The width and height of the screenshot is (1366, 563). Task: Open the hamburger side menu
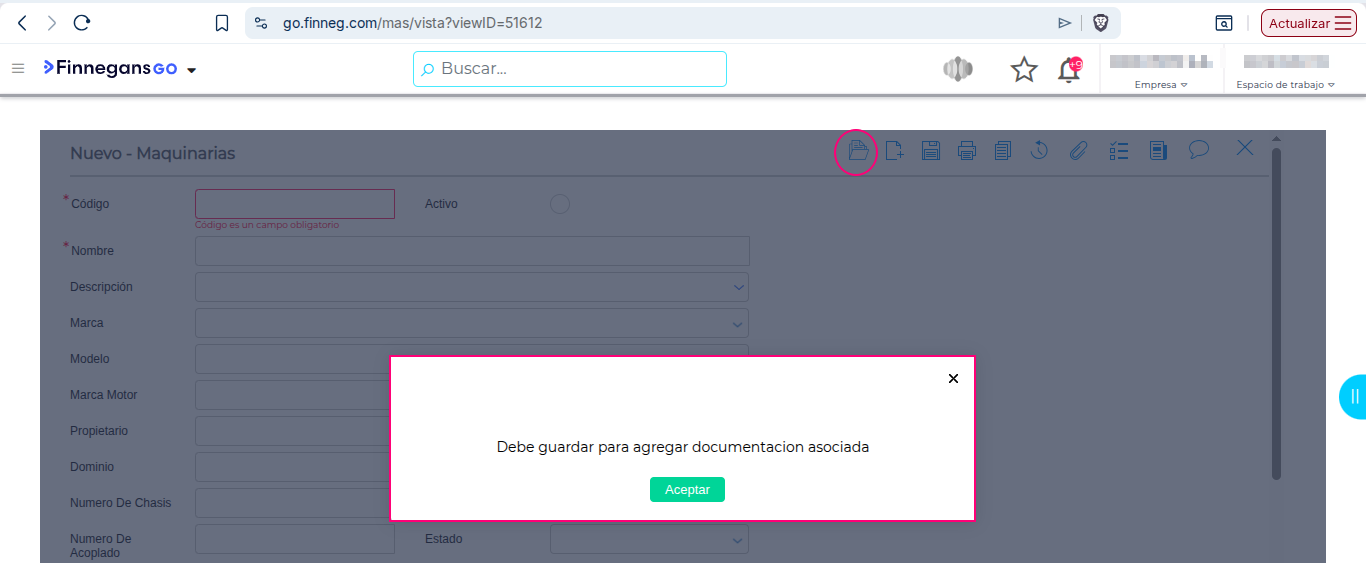tap(17, 69)
